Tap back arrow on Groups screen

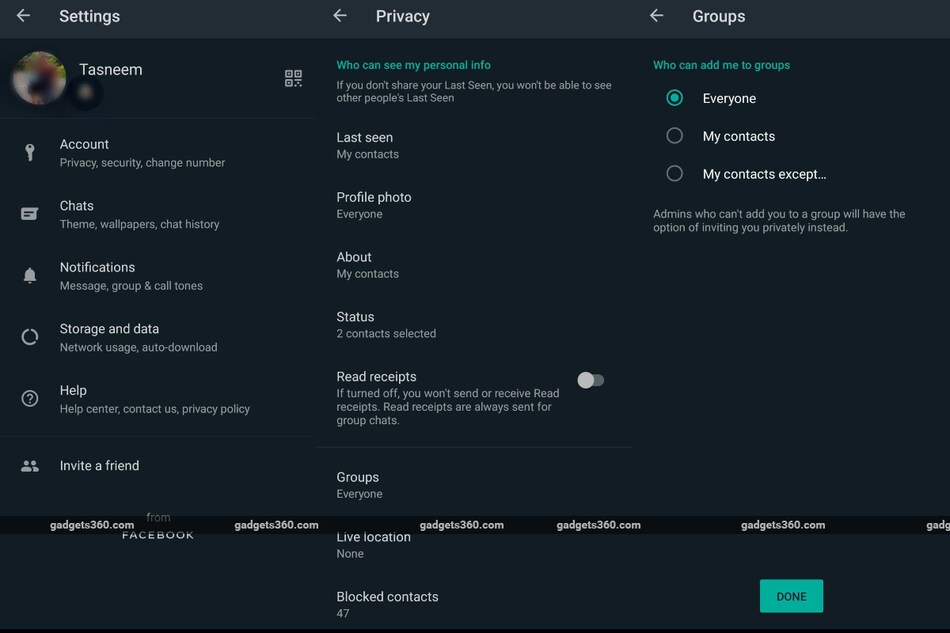pos(657,16)
